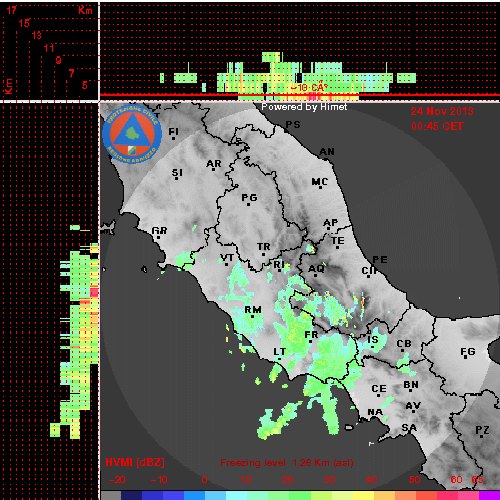500x500 pixels.
Task: Click the NA Naples city label
Action: (375, 412)
